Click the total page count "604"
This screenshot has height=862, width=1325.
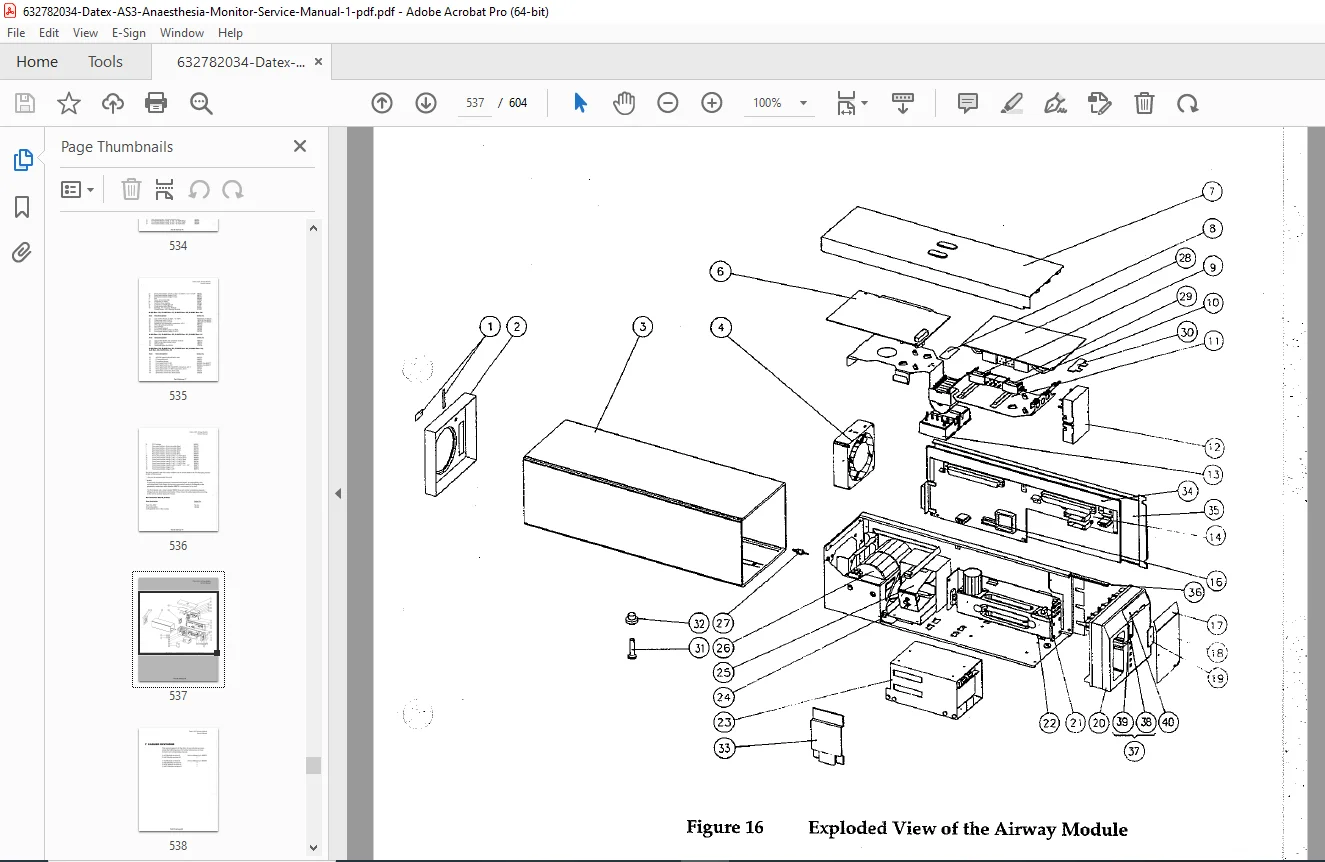point(518,103)
